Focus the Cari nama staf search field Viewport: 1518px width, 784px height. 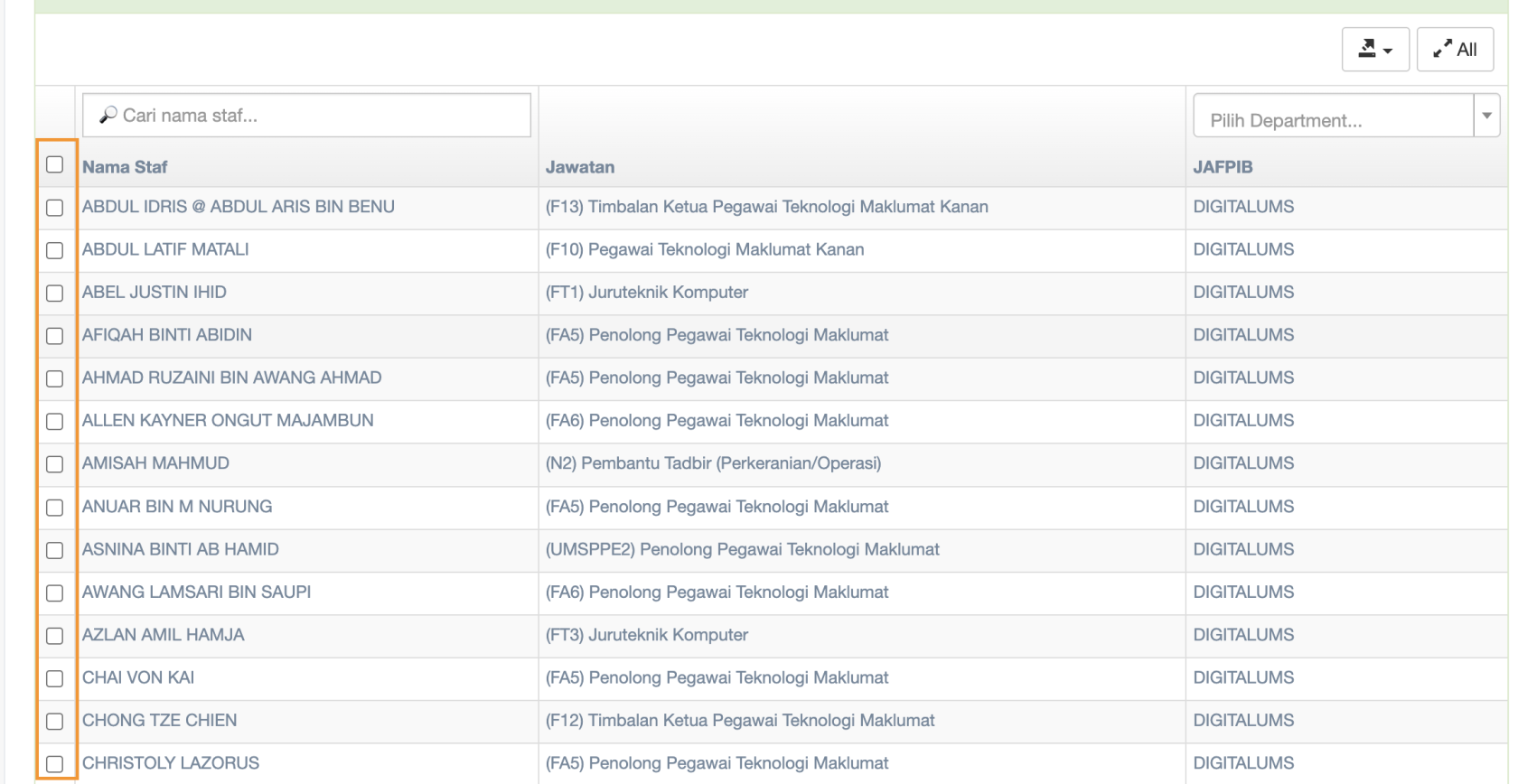pyautogui.click(x=316, y=116)
